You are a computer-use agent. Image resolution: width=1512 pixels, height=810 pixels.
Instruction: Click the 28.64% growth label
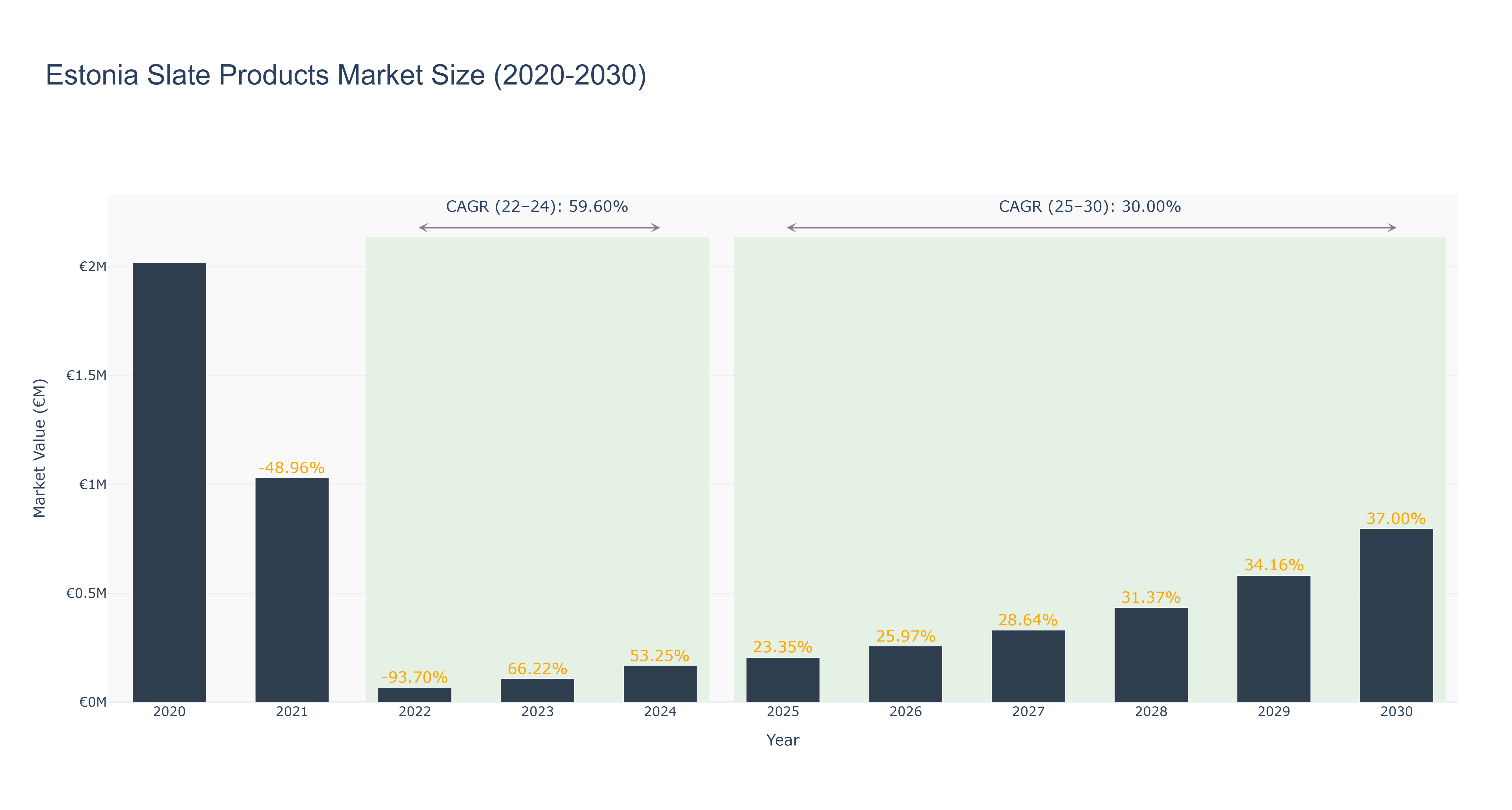pos(1028,620)
